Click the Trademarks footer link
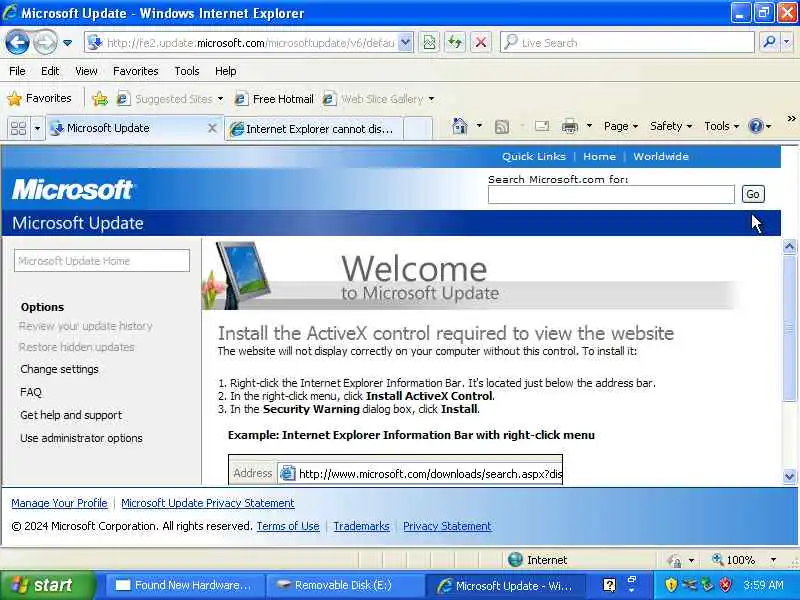800x600 pixels. pyautogui.click(x=361, y=526)
